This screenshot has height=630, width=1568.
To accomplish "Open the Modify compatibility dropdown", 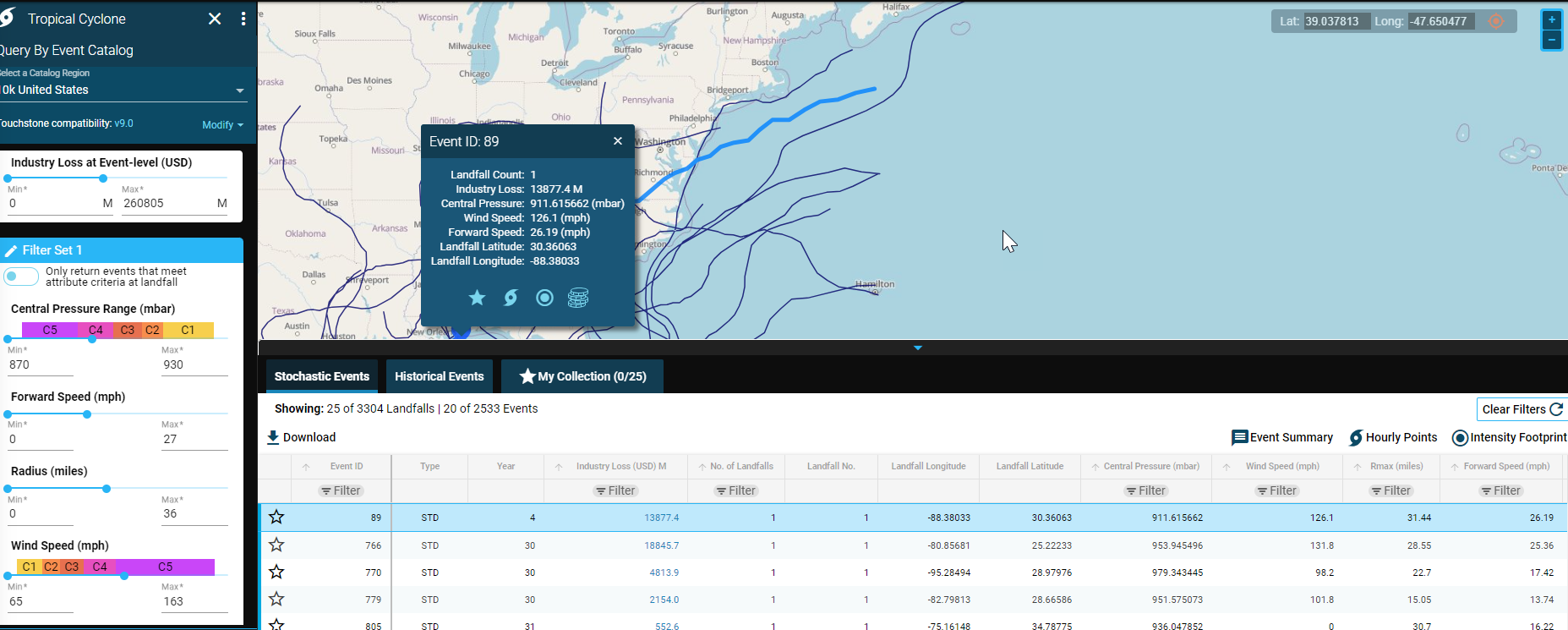I will 222,124.
